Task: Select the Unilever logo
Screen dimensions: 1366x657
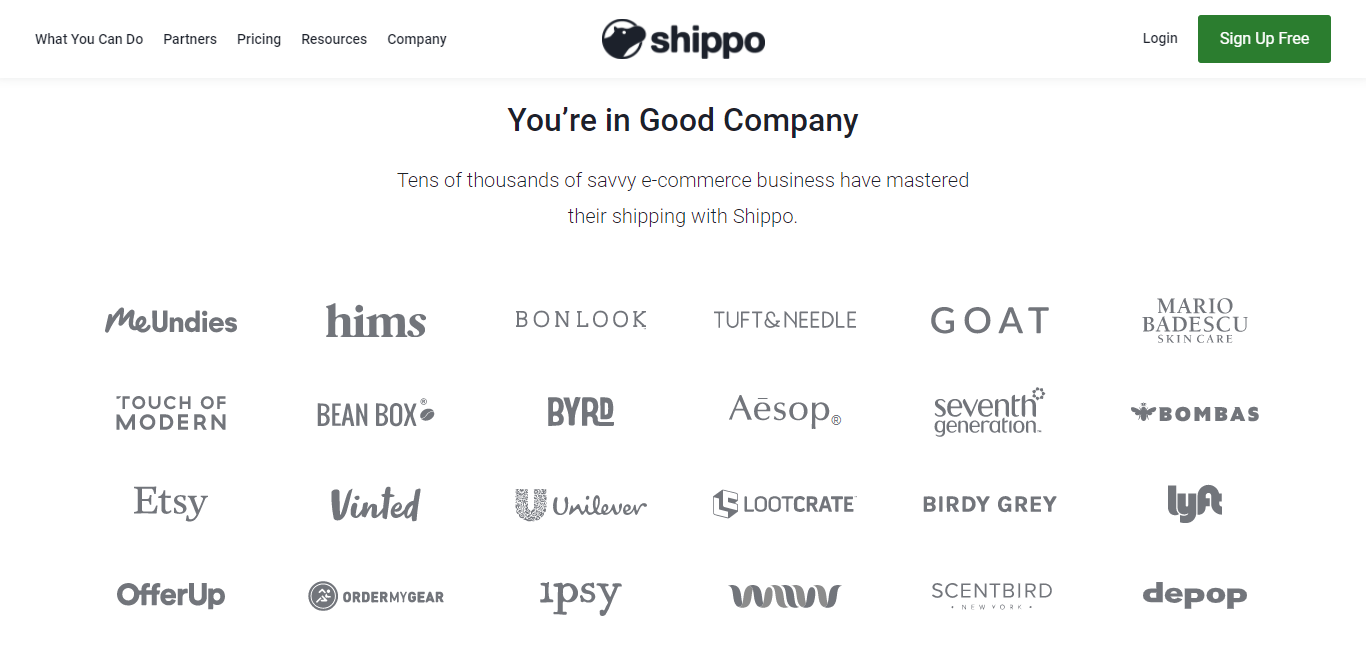Action: [x=581, y=504]
